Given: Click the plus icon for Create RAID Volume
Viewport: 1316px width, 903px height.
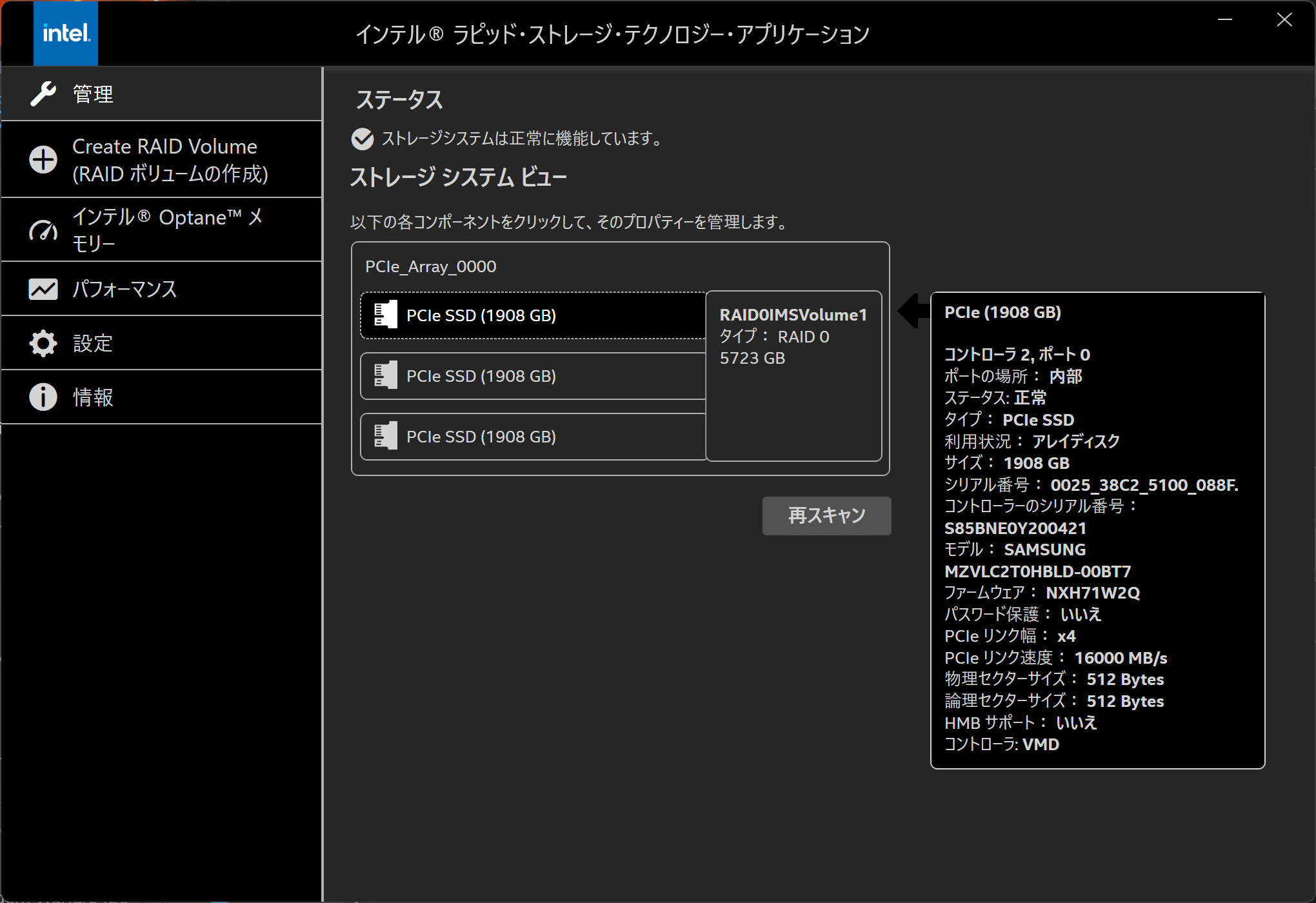Looking at the screenshot, I should 43,160.
